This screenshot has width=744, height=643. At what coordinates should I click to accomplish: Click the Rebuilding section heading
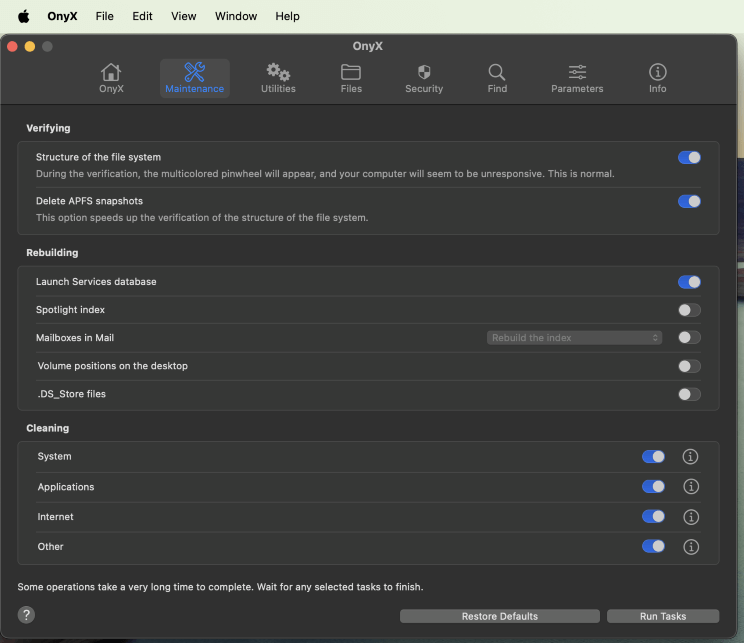[52, 252]
